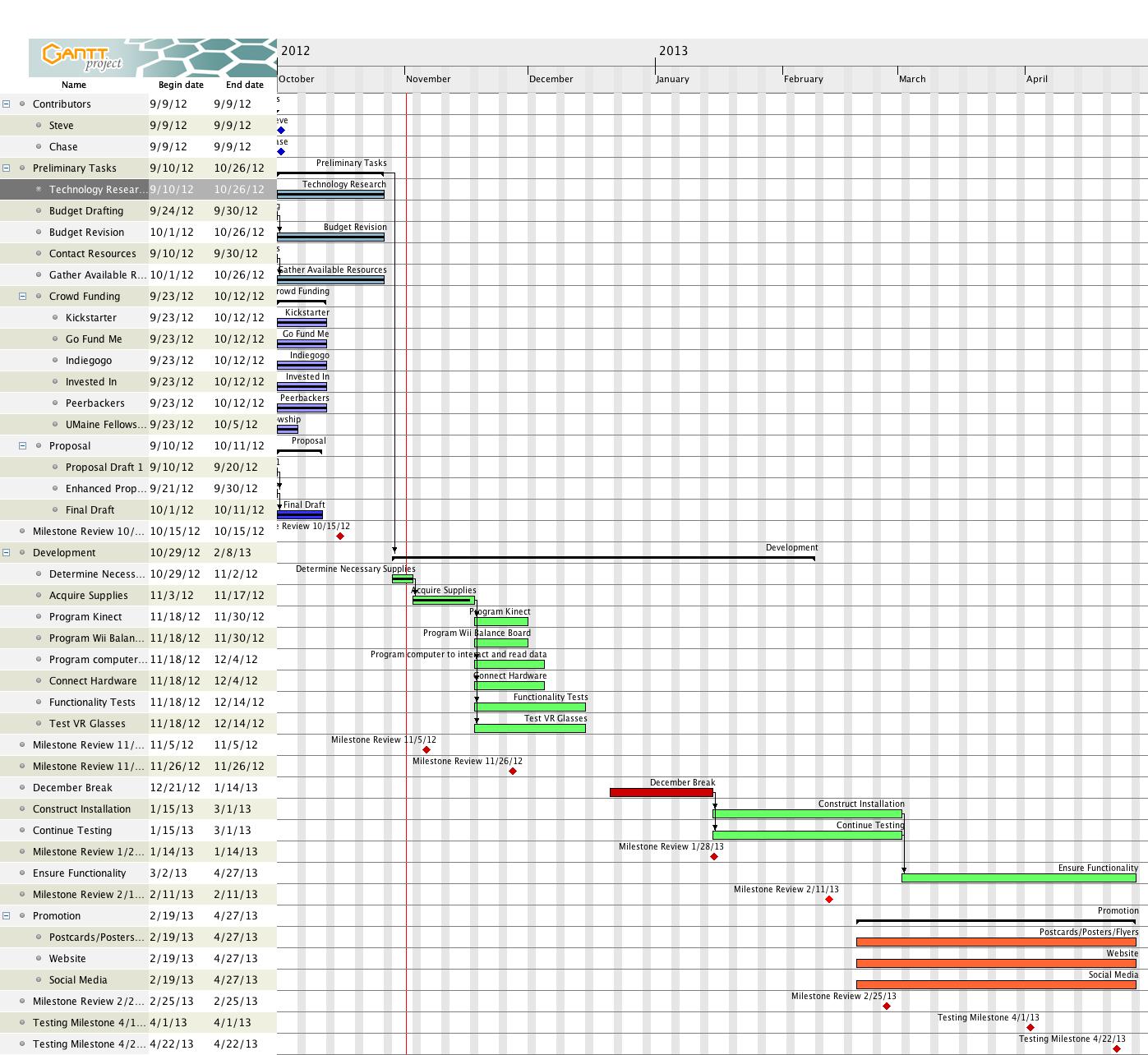Viewport: 1148px width, 1055px height.
Task: Click the Milestone Review 2/11/13 red diamond
Action: pos(829,900)
